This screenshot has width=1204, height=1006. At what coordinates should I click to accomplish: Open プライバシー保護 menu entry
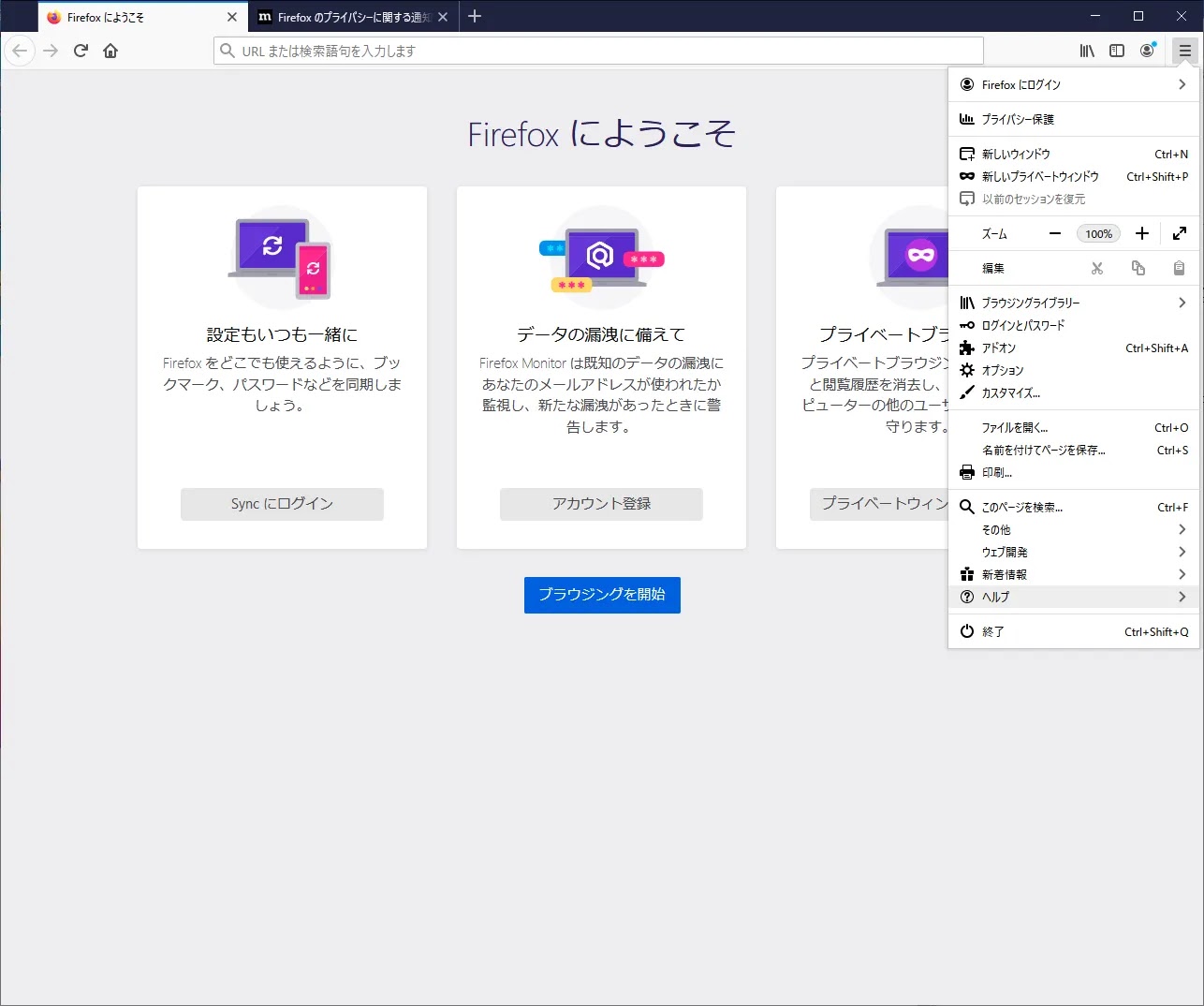(x=1074, y=119)
